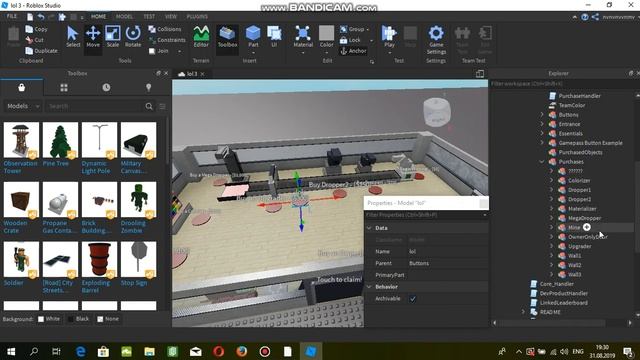Switch to the TEST ribbon tab
Viewport: 640px width, 360px height.
tap(149, 17)
